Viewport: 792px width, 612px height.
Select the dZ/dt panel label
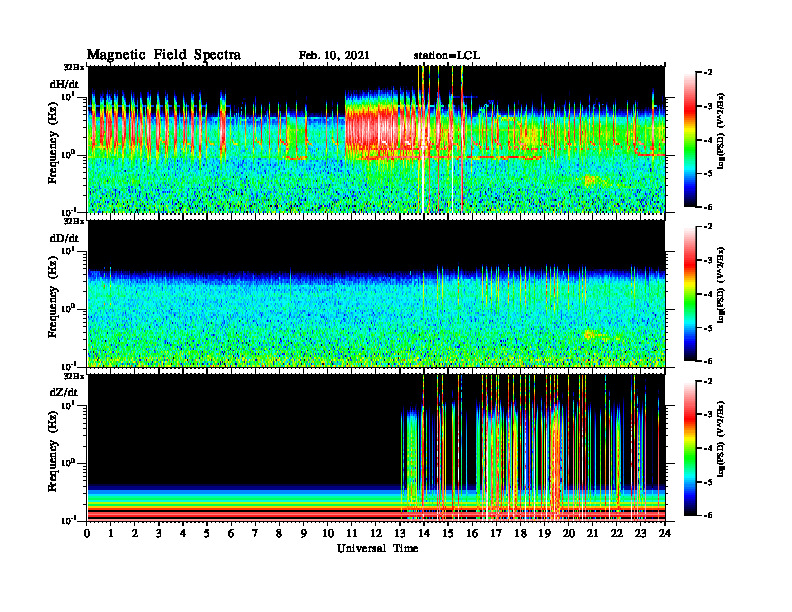click(x=64, y=392)
